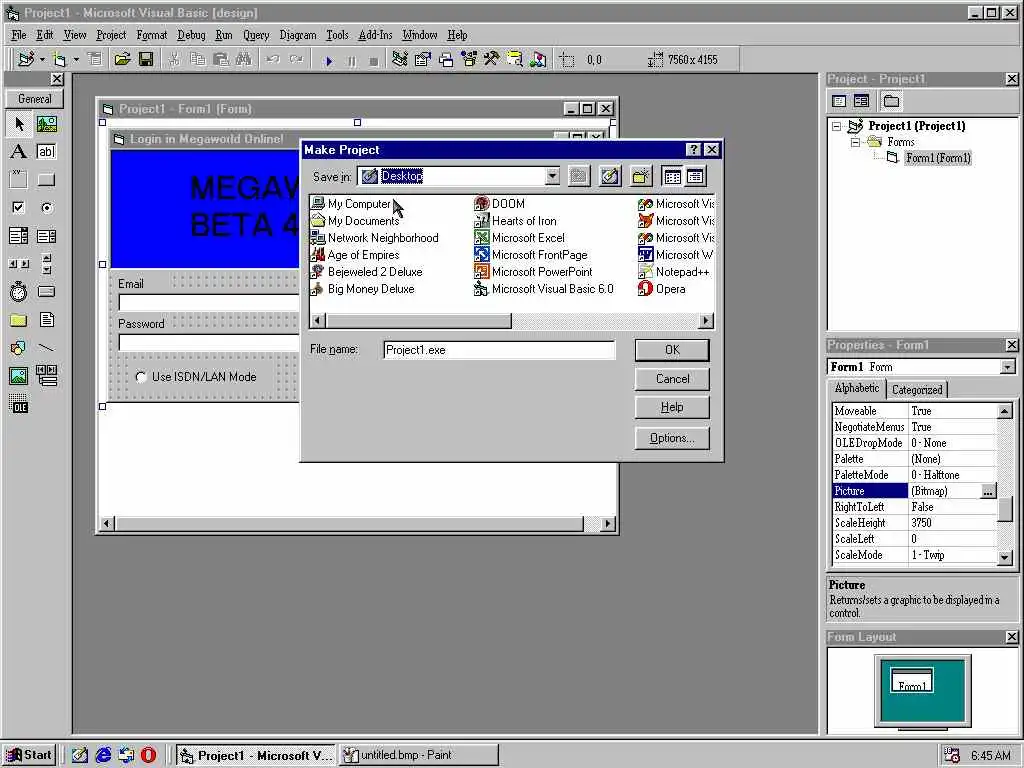Image resolution: width=1024 pixels, height=768 pixels.
Task: Open the Properties Window toolbar icon
Action: point(423,59)
